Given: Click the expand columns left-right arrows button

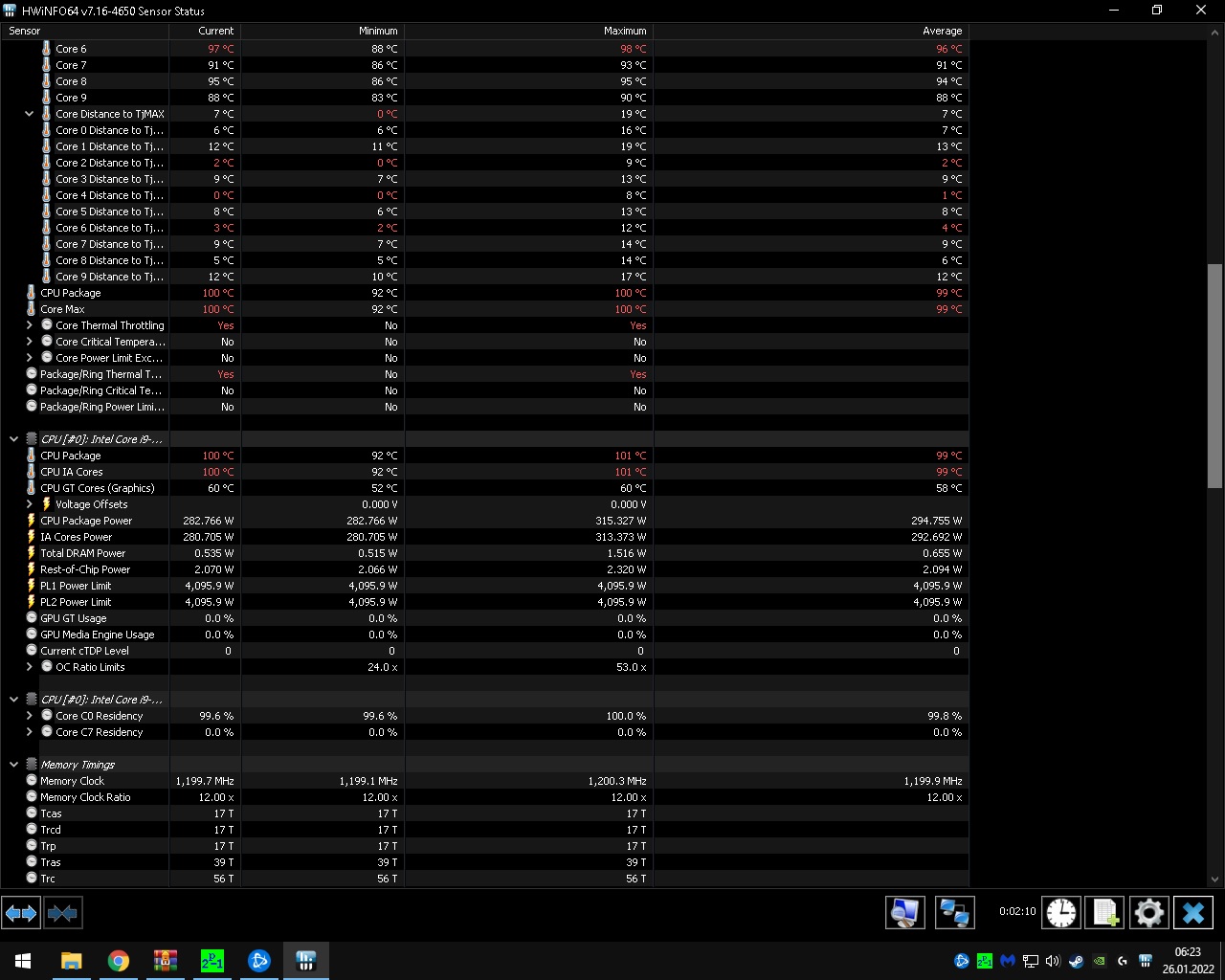Looking at the screenshot, I should pos(21,913).
